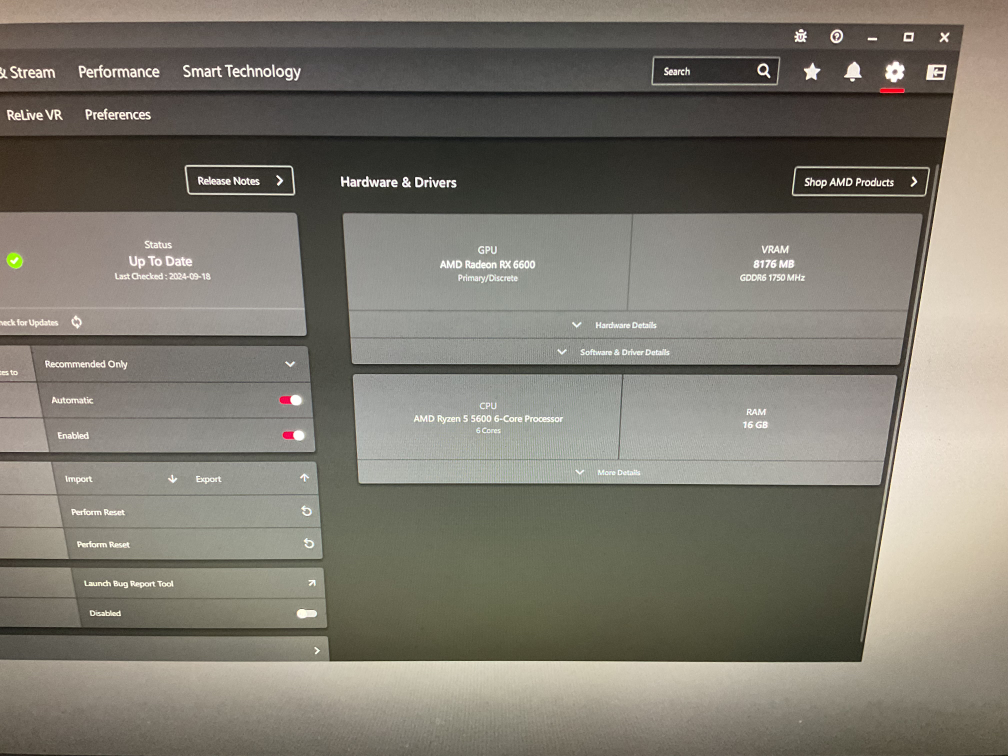The height and width of the screenshot is (756, 1008).
Task: Maximize the AMD Software window
Action: point(908,37)
